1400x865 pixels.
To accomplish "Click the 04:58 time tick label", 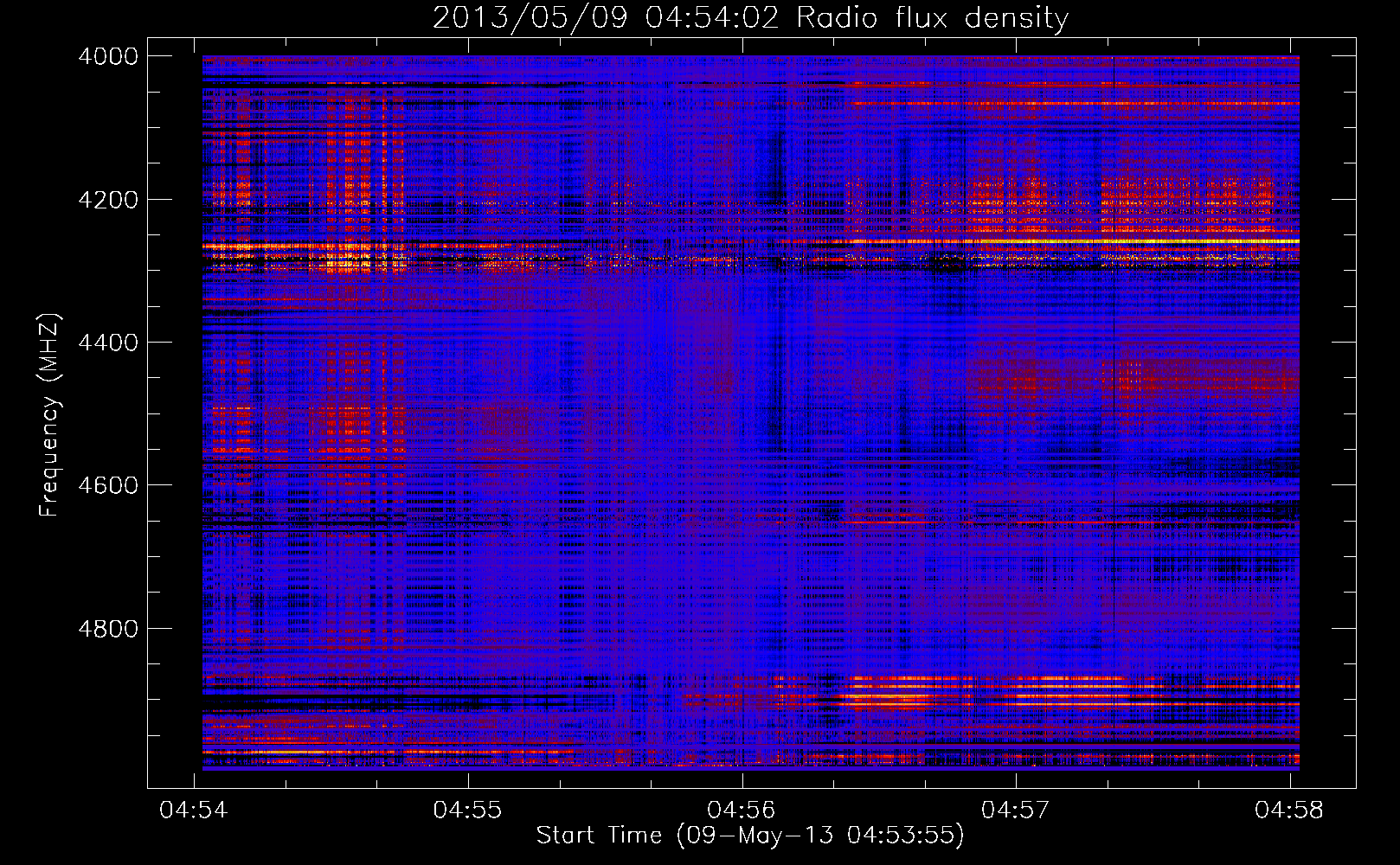I will [1289, 810].
